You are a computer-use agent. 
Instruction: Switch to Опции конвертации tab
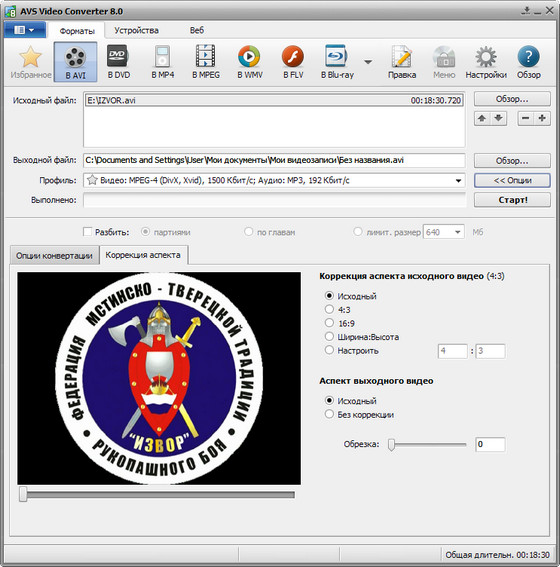[54, 256]
